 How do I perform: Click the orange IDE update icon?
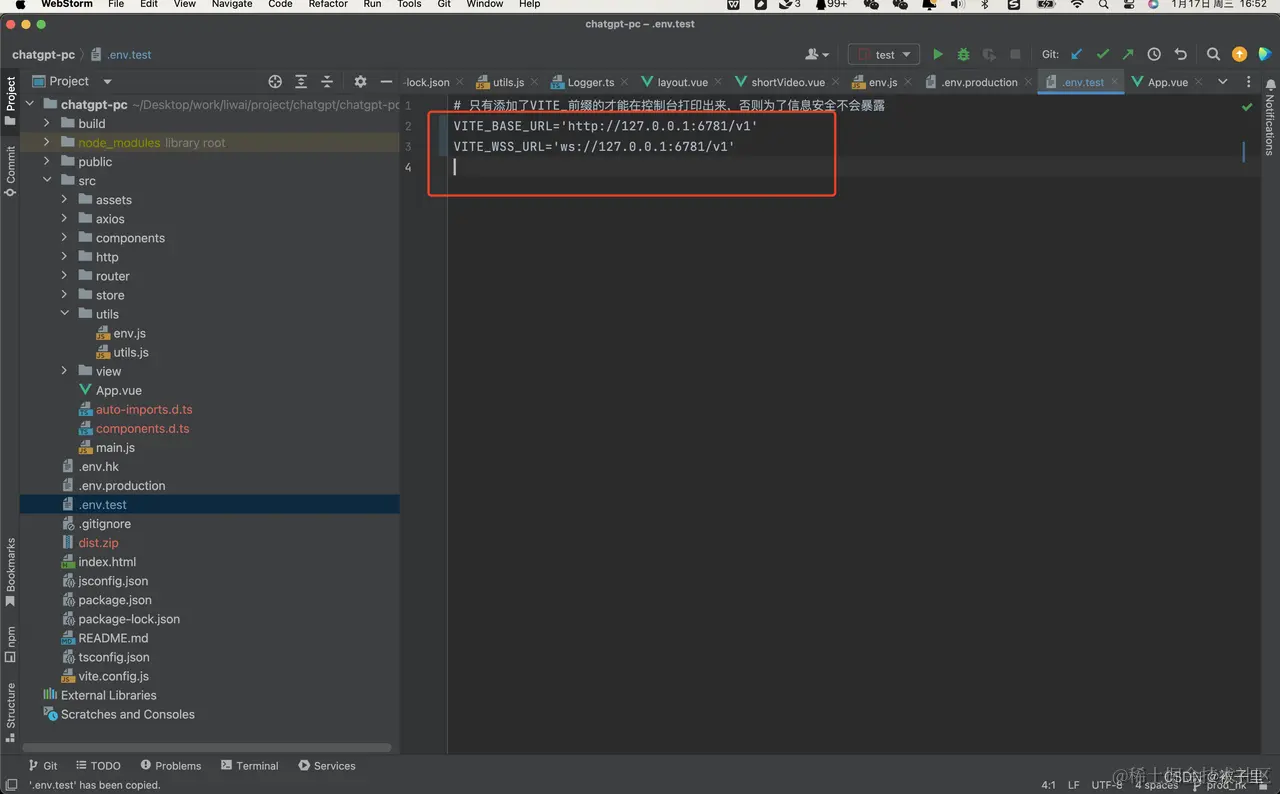click(1239, 55)
